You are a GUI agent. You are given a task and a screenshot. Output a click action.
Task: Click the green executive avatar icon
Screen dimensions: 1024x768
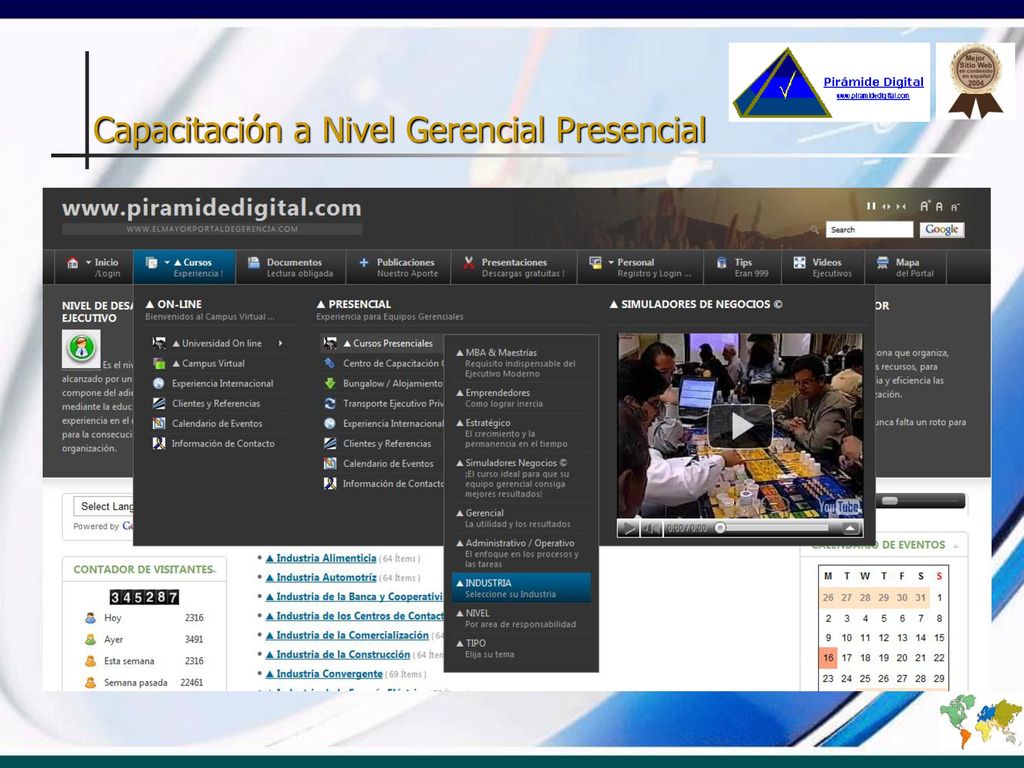[81, 348]
